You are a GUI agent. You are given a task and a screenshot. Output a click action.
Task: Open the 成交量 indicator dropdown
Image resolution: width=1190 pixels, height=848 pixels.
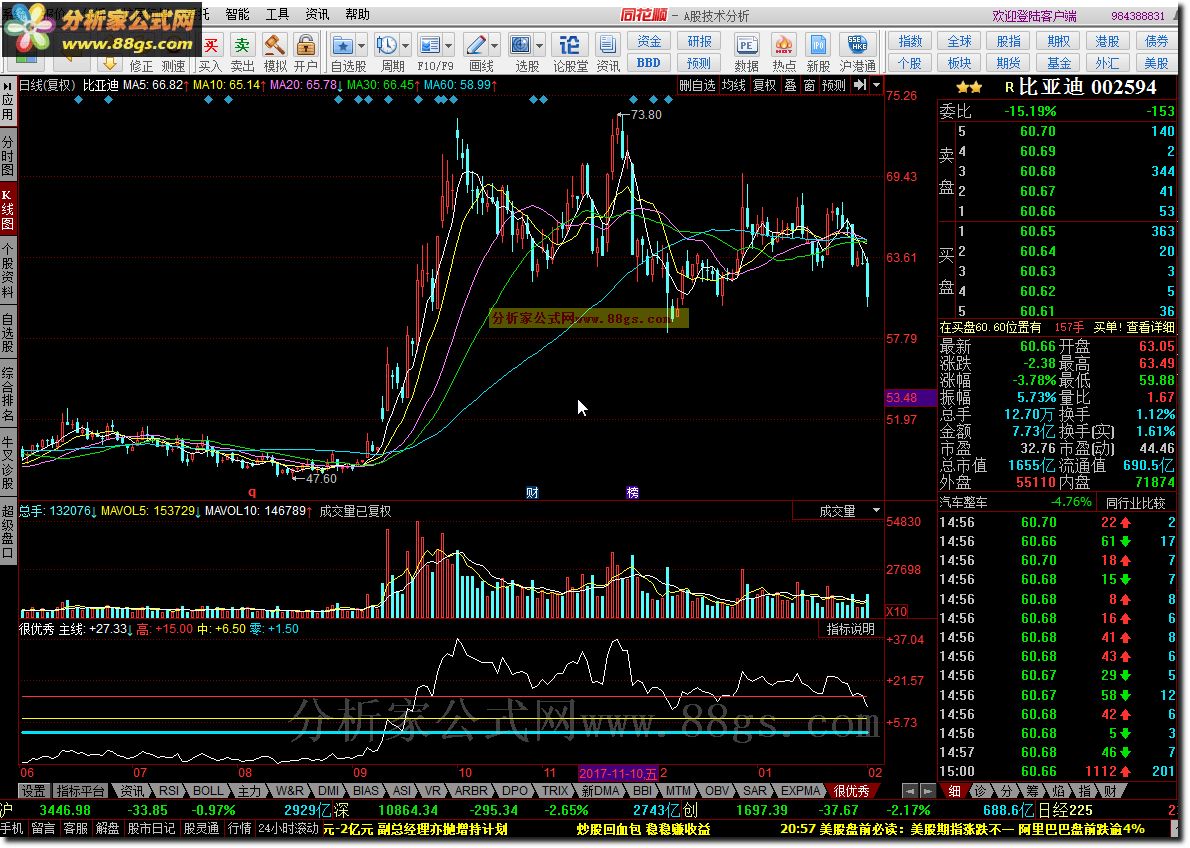[x=877, y=511]
